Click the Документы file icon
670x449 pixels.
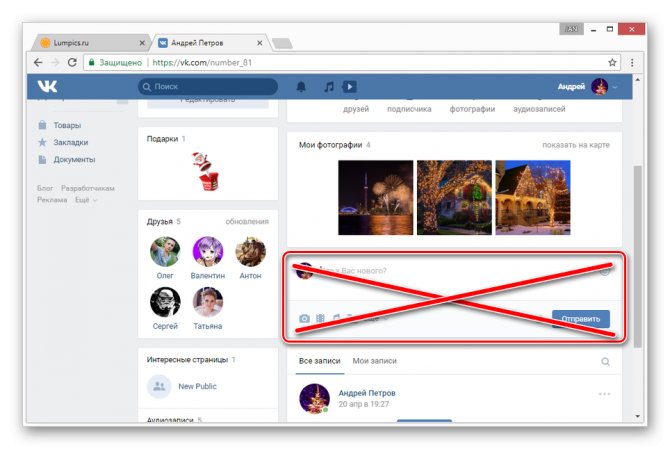coord(42,159)
